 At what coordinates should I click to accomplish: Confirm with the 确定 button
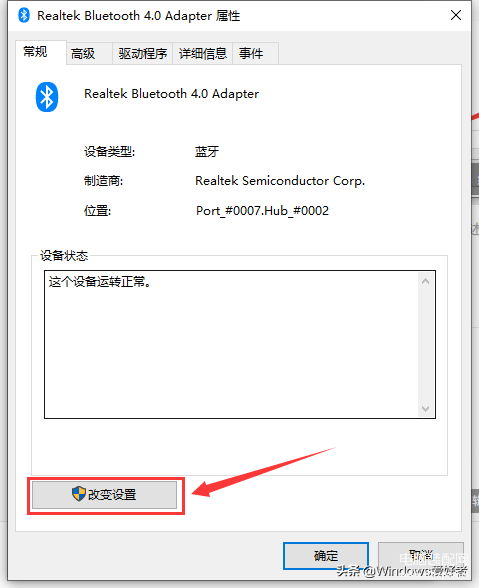326,555
